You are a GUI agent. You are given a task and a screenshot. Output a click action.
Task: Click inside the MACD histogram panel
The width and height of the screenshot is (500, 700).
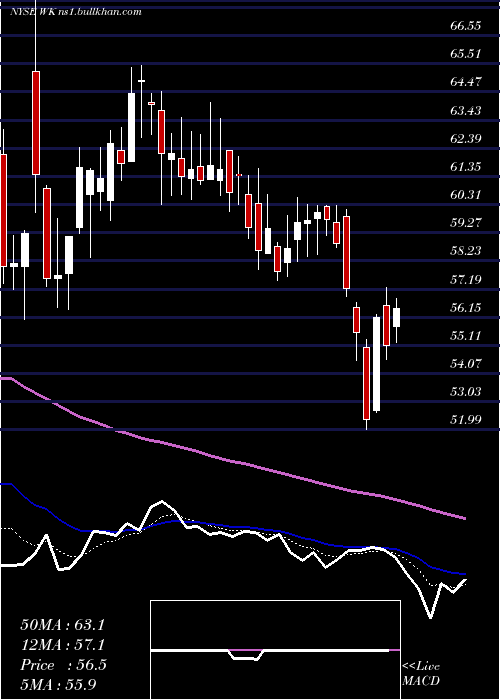click(x=275, y=650)
